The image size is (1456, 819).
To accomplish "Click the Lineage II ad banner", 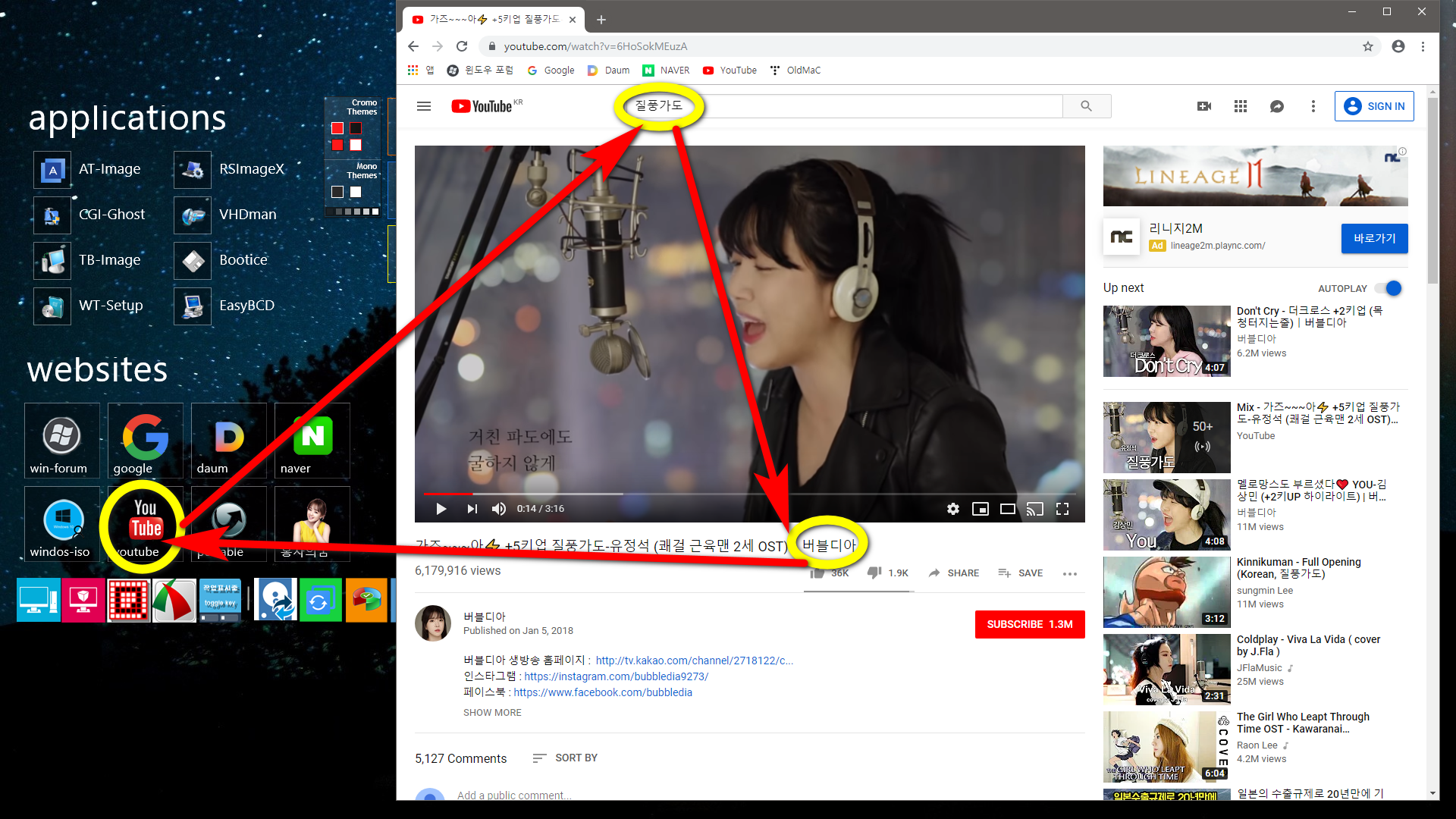I will coord(1255,177).
